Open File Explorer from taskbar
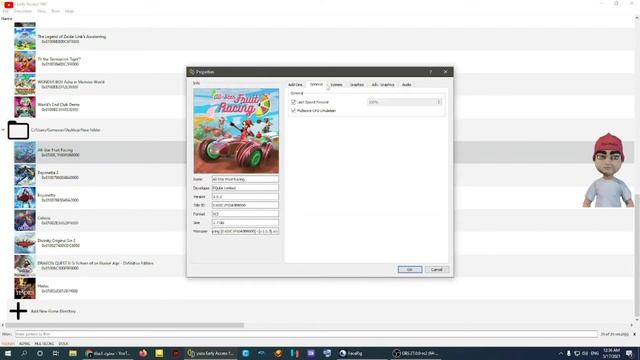 coord(73,353)
